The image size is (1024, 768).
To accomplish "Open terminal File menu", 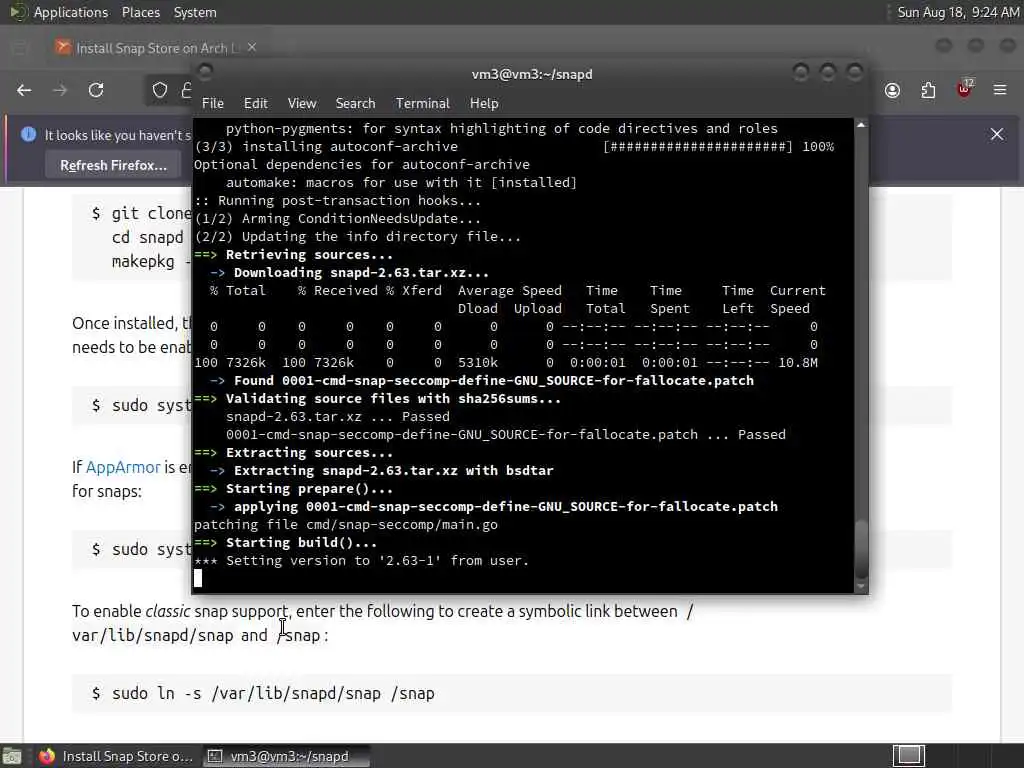I will tap(213, 103).
